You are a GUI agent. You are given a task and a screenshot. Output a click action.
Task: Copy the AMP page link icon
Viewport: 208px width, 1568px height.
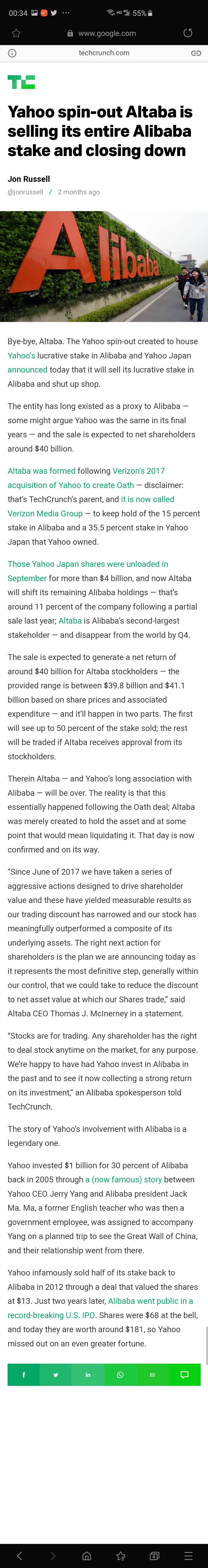click(196, 53)
